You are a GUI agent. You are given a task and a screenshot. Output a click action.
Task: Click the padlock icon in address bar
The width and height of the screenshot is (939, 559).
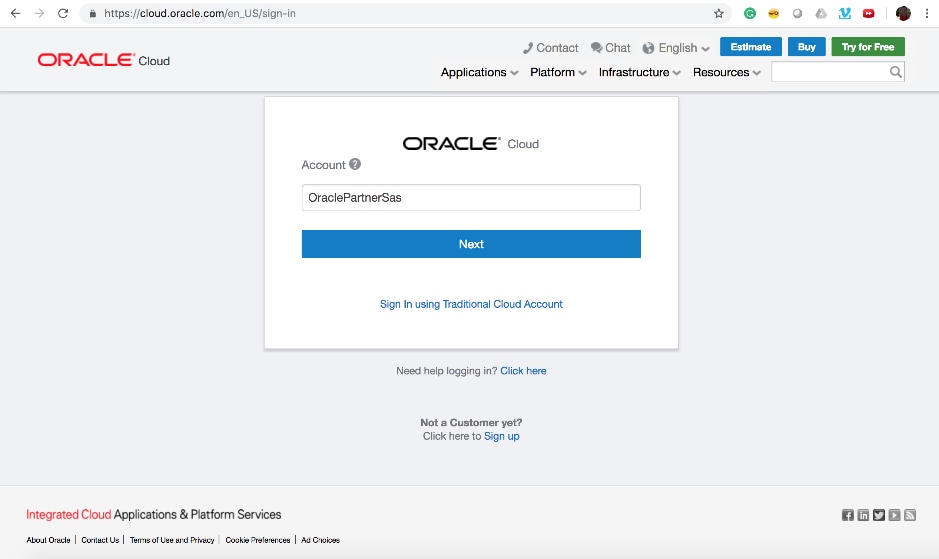[93, 13]
